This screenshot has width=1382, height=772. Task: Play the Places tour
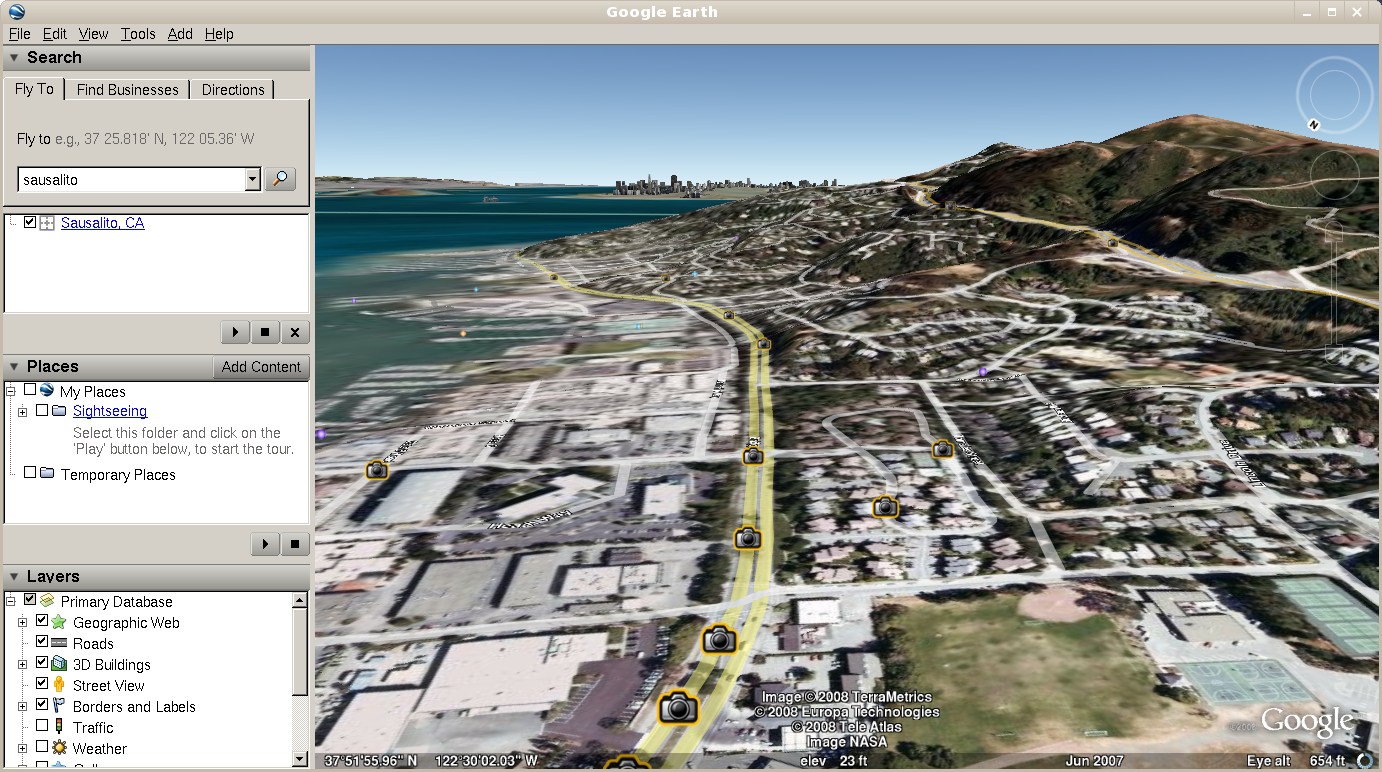coord(265,544)
